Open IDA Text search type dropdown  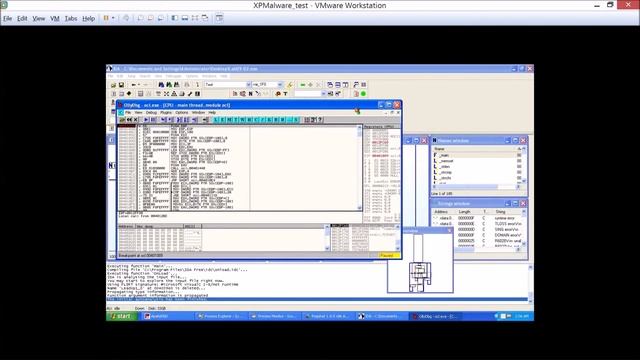pyautogui.click(x=249, y=84)
